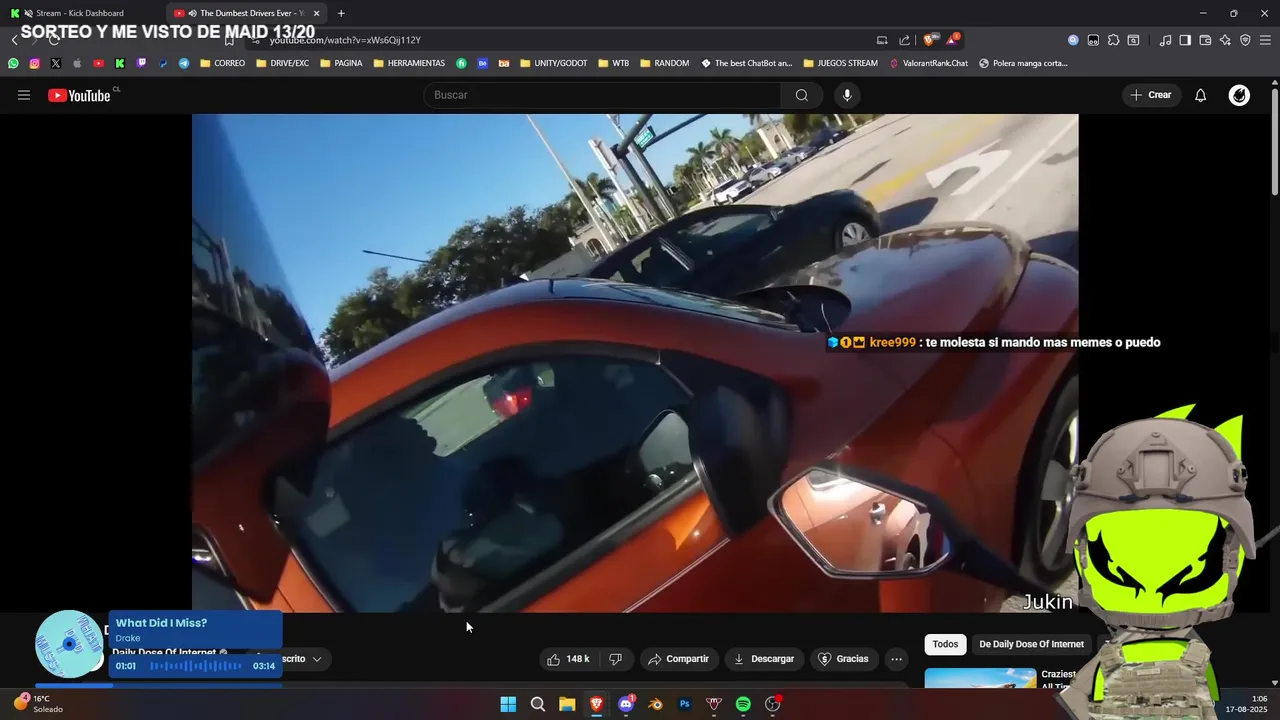The width and height of the screenshot is (1280, 720).
Task: Open the PAGINA bookmarks folder
Action: (340, 63)
